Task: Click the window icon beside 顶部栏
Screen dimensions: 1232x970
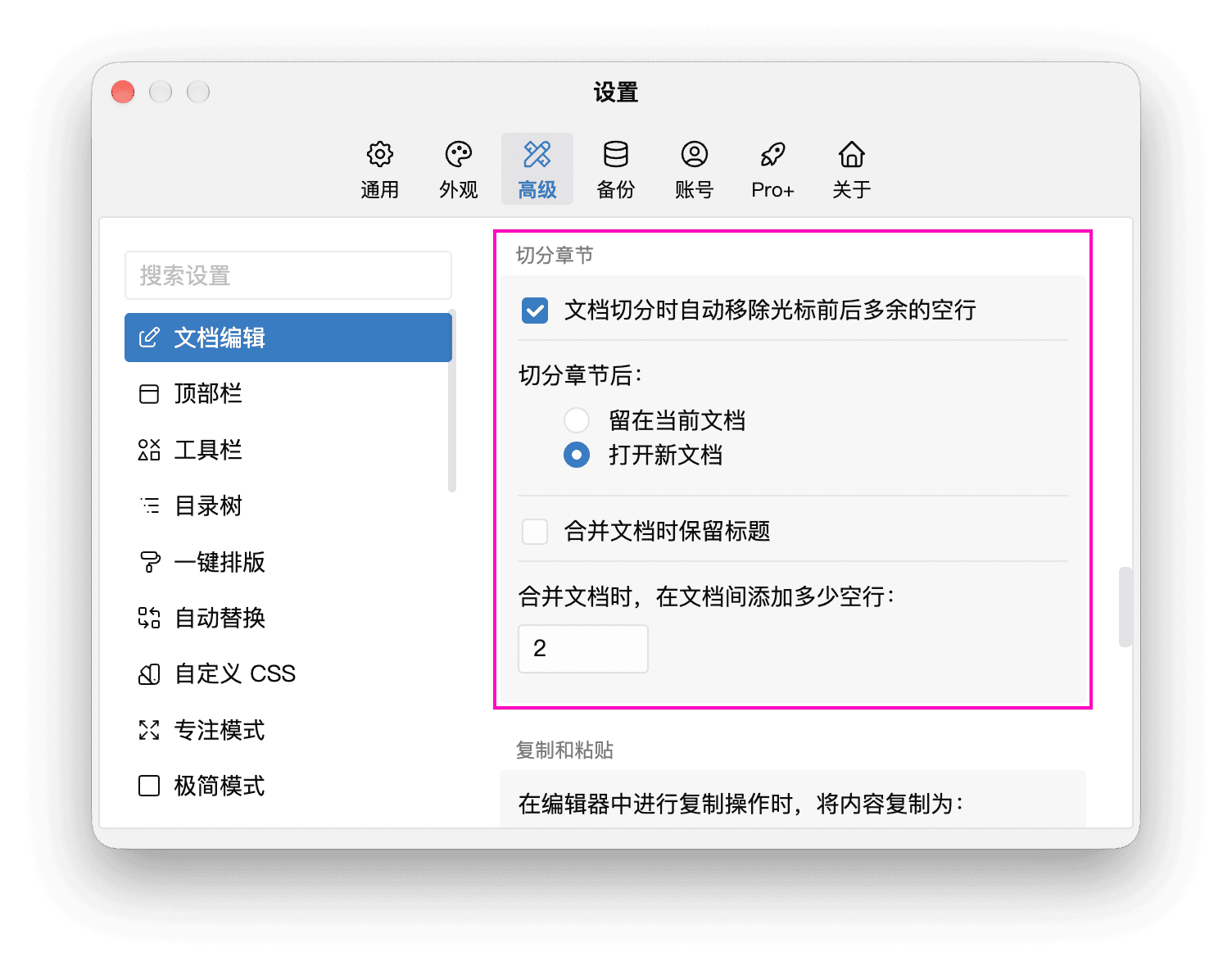Action: (149, 394)
